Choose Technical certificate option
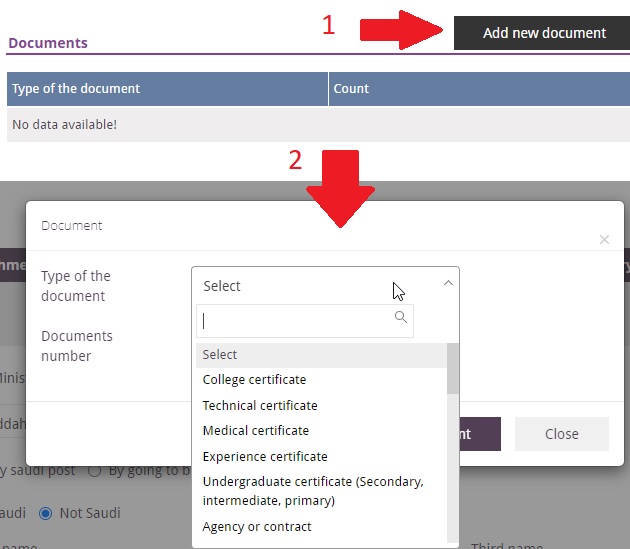630x549 pixels. coord(260,406)
